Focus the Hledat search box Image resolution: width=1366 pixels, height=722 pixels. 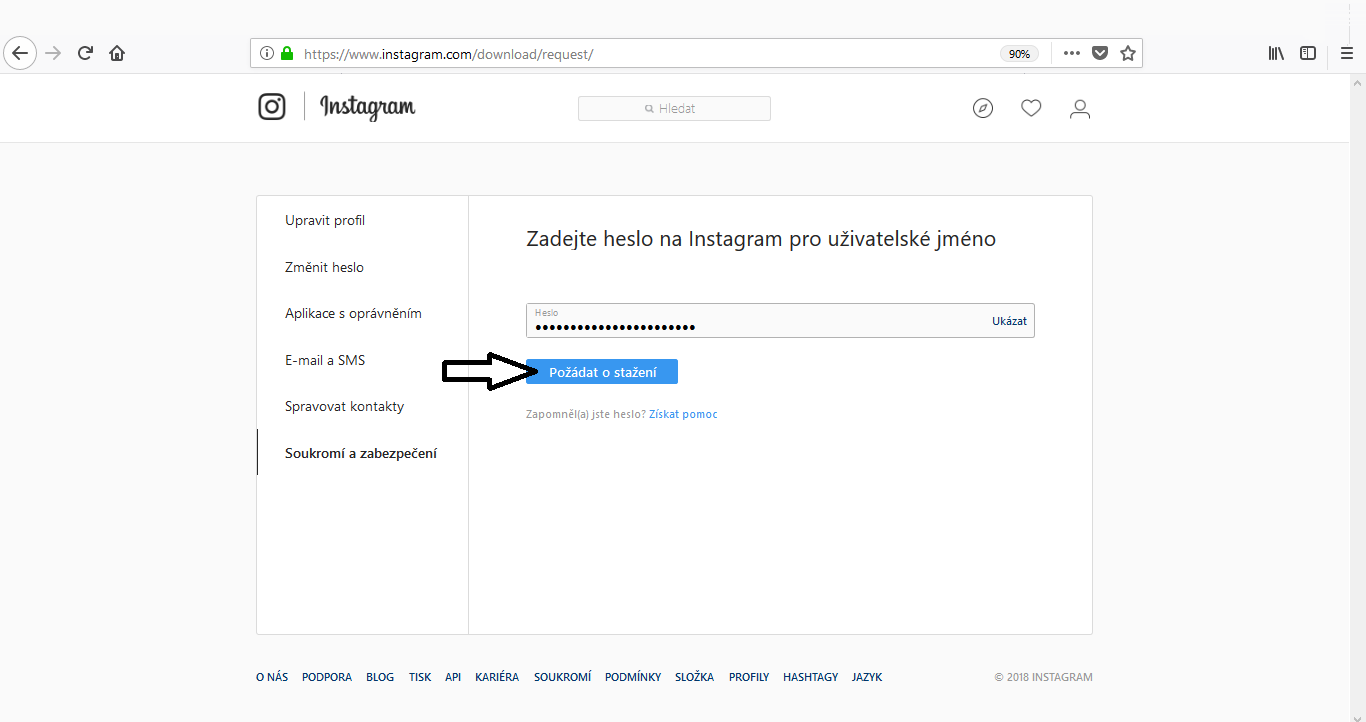(x=674, y=108)
